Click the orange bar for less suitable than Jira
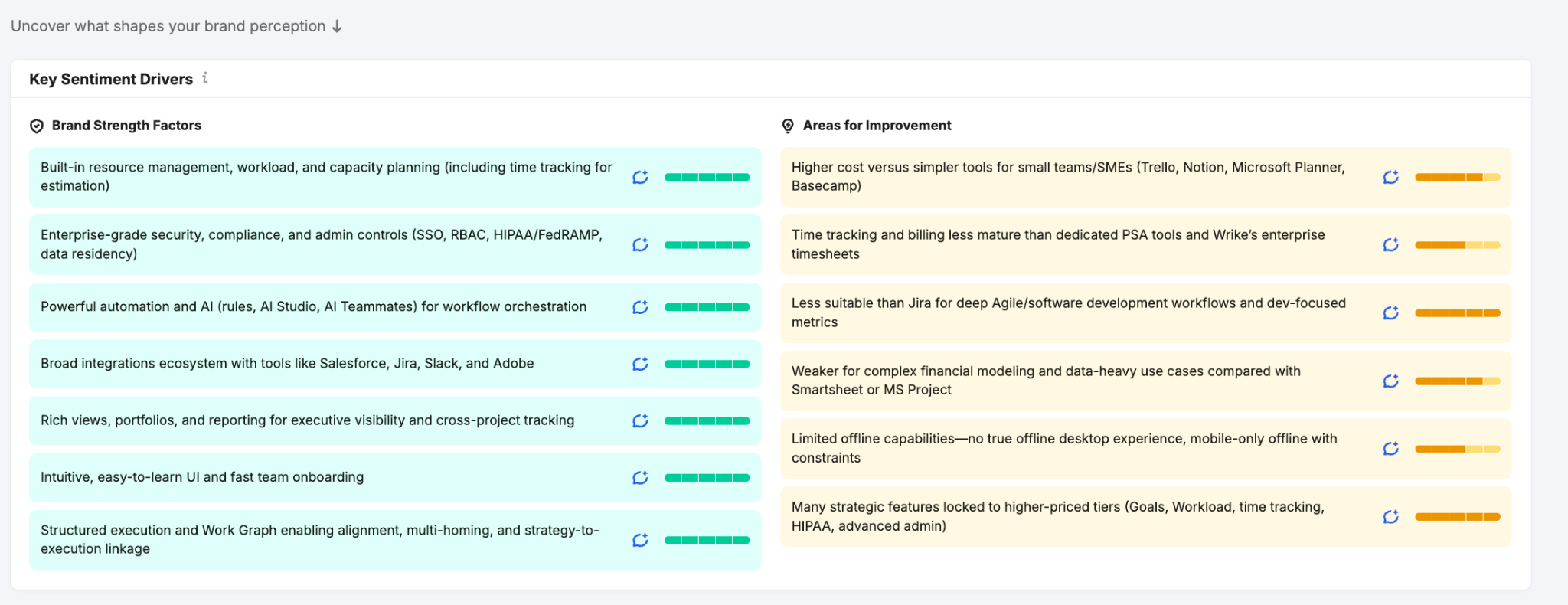Viewport: 1568px width, 605px height. pos(1458,312)
